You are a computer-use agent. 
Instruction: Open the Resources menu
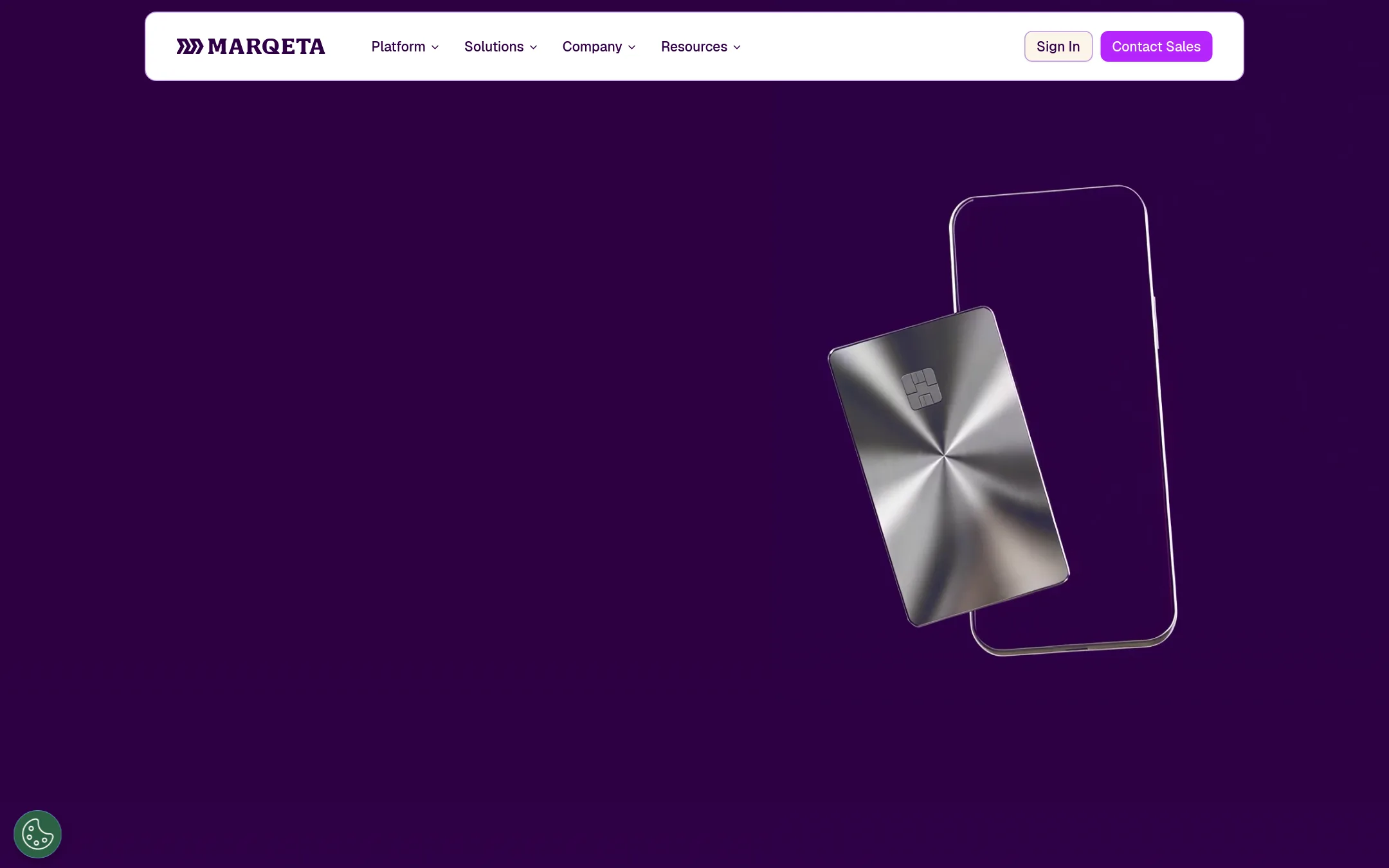pyautogui.click(x=701, y=46)
